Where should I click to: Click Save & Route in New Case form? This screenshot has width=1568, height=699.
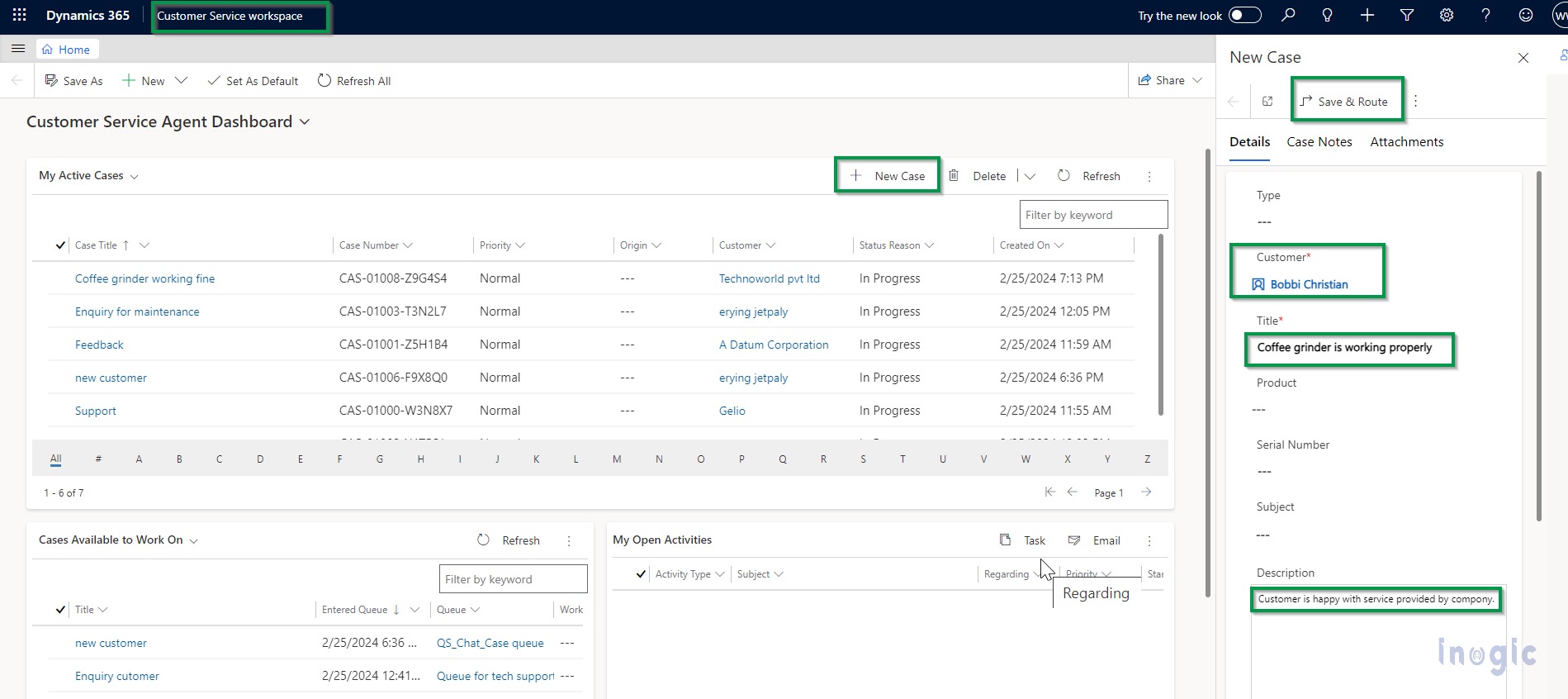1343,101
